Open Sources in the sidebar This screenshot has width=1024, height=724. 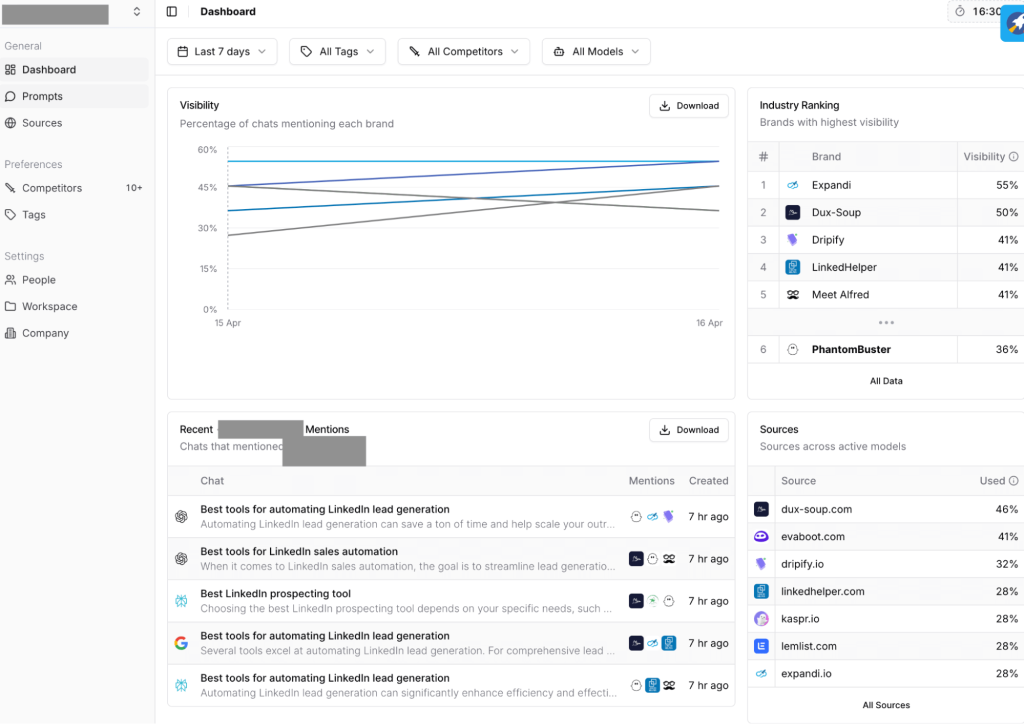click(74, 123)
